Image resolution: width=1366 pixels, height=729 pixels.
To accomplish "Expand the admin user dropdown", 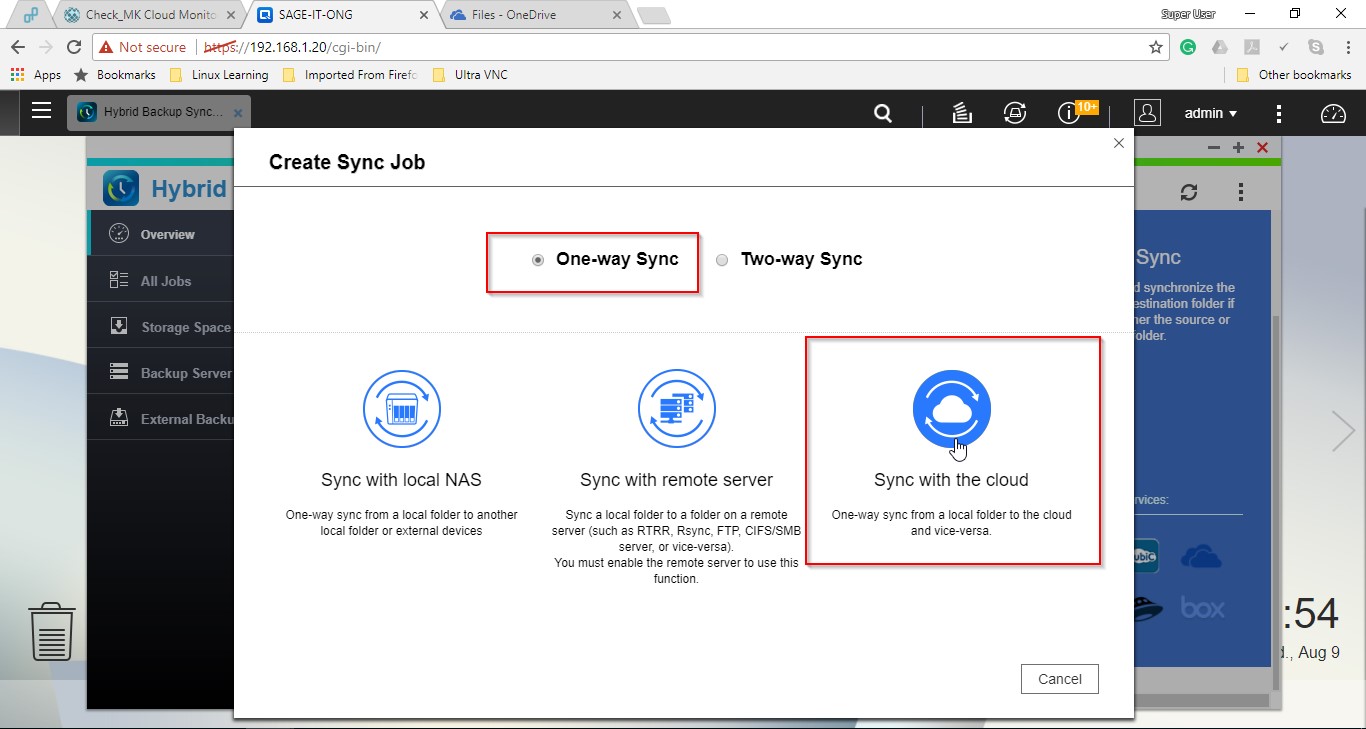I will [1210, 113].
